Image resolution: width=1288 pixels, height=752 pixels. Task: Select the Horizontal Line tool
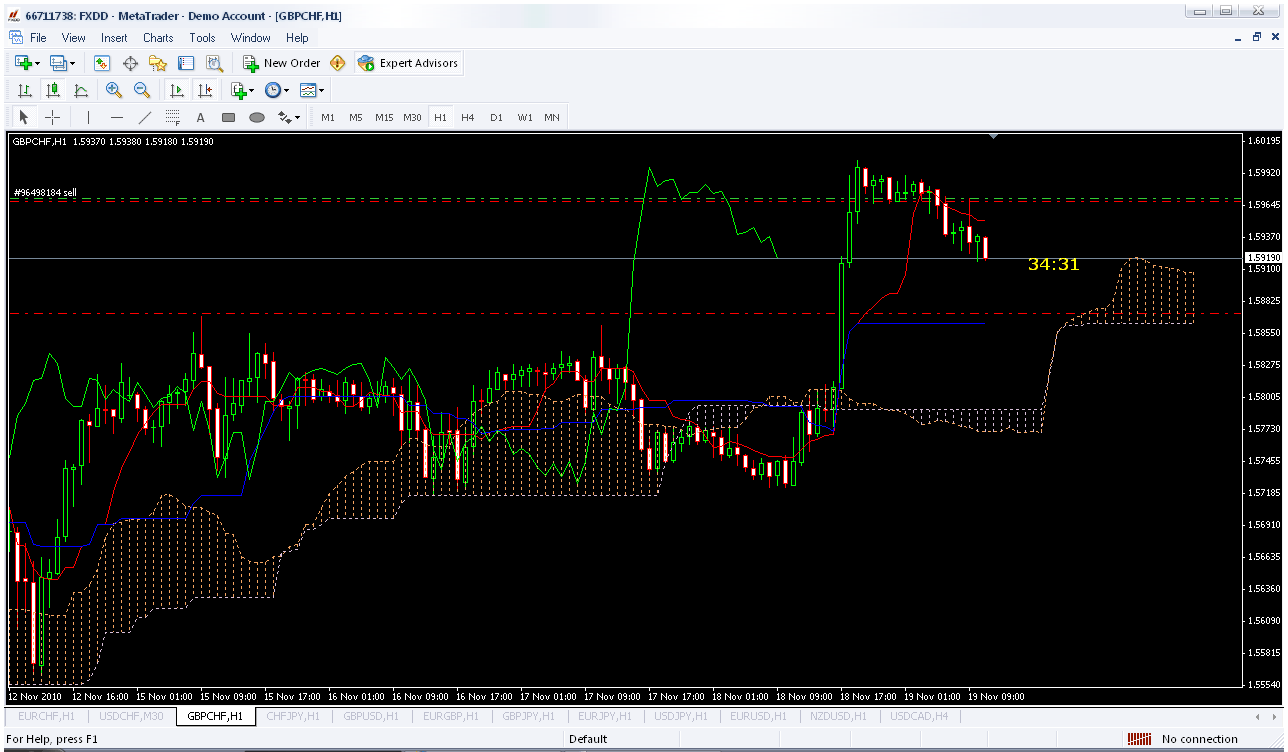point(116,117)
